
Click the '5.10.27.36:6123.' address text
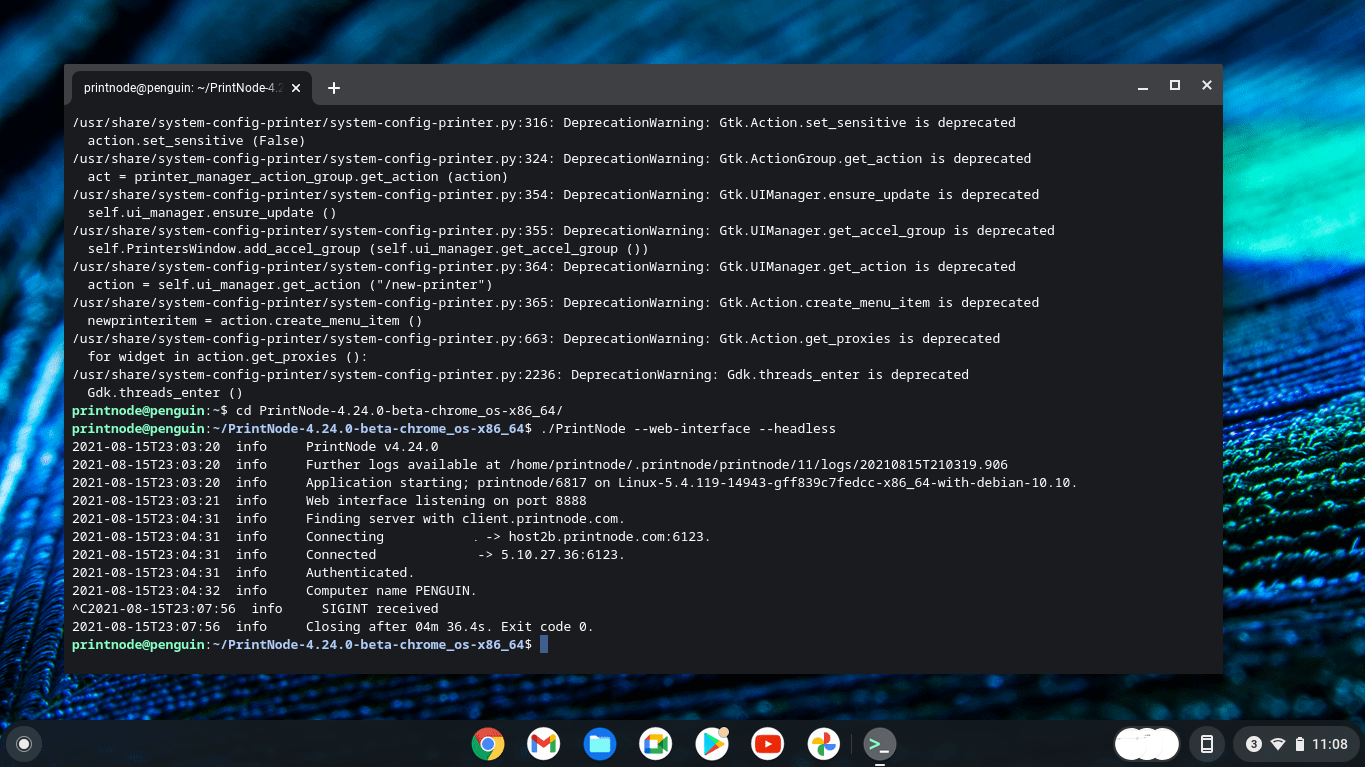tap(563, 555)
